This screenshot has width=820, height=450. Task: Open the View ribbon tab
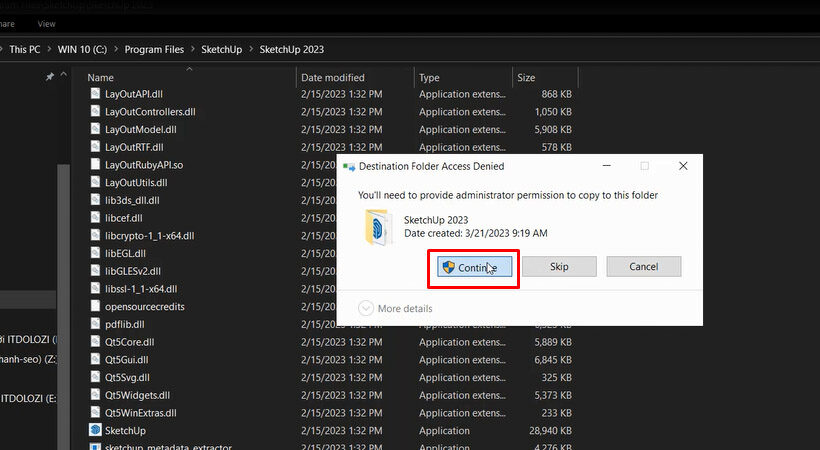click(x=46, y=23)
